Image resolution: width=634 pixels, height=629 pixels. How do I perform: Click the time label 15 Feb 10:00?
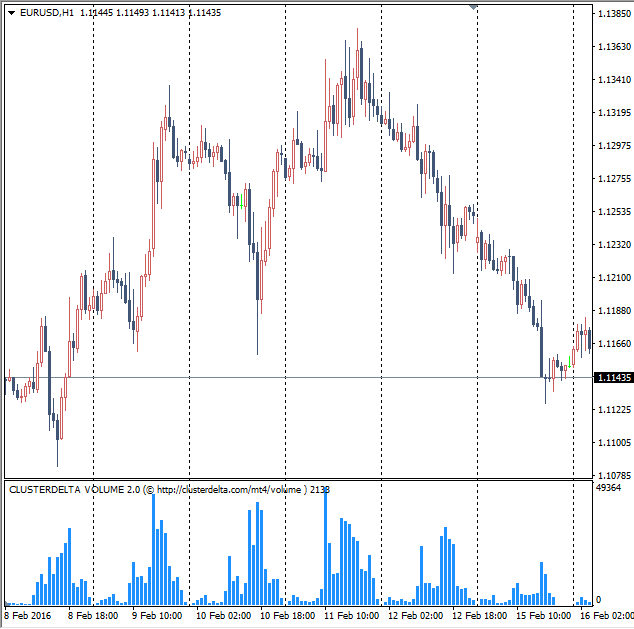point(543,616)
